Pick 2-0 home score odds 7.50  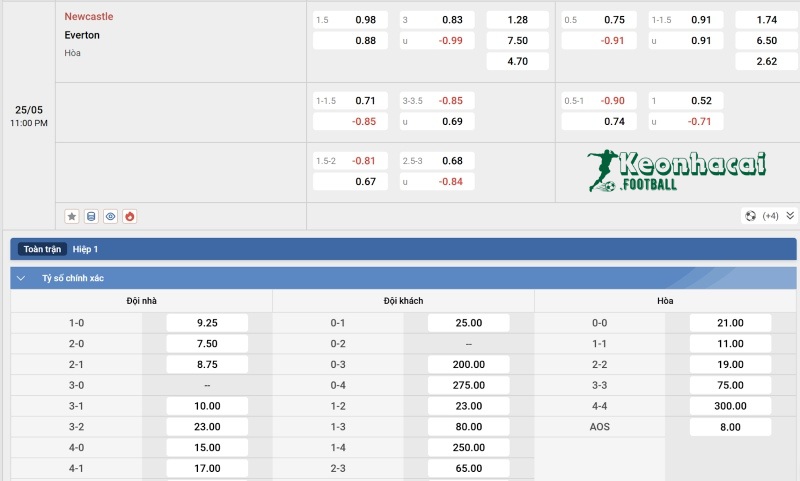pyautogui.click(x=207, y=344)
